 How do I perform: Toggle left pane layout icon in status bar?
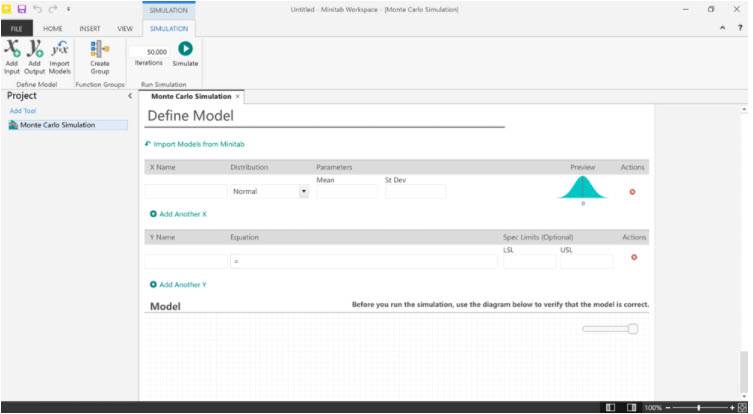pyautogui.click(x=610, y=408)
